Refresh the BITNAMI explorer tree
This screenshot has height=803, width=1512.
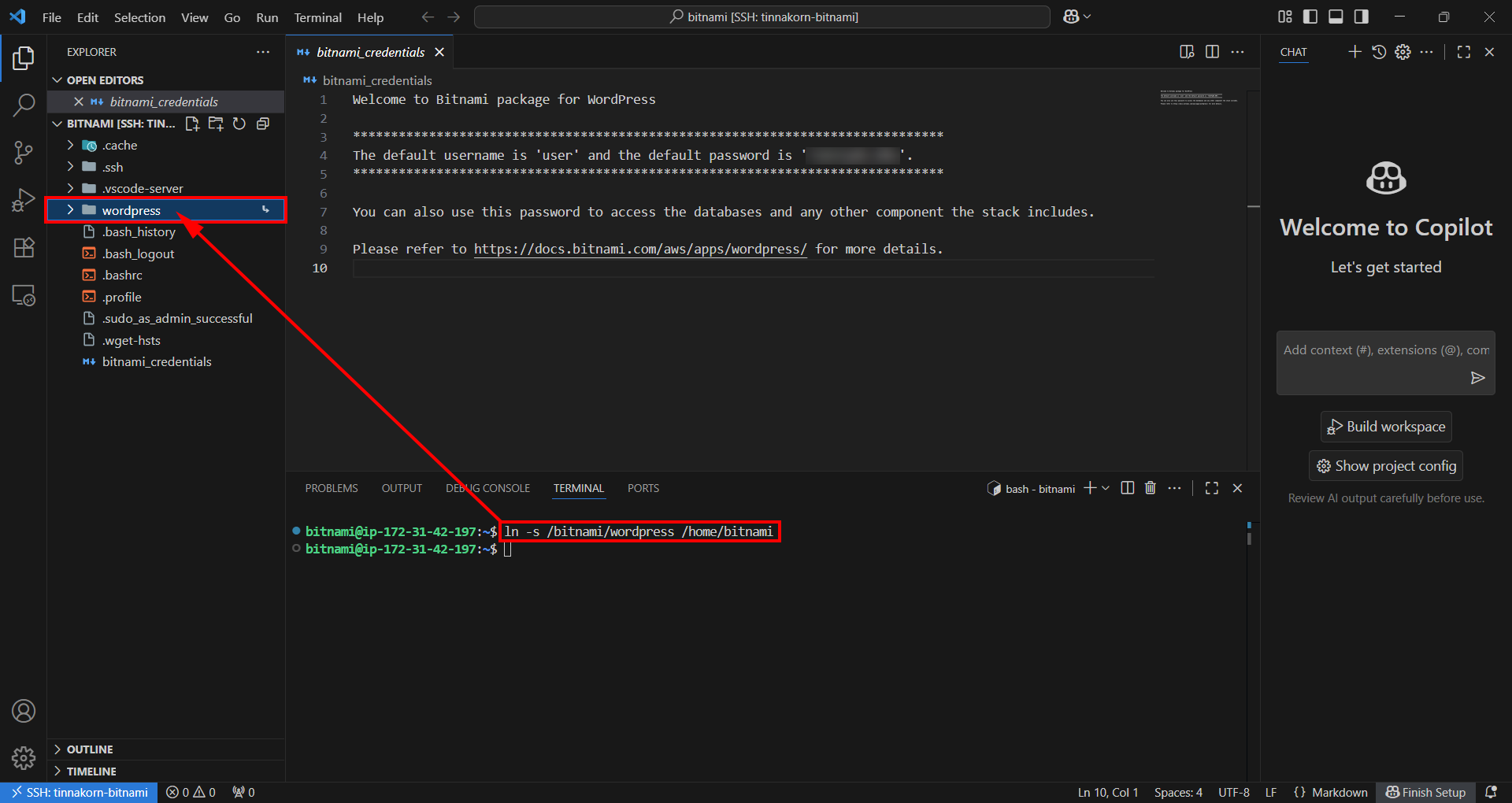239,124
